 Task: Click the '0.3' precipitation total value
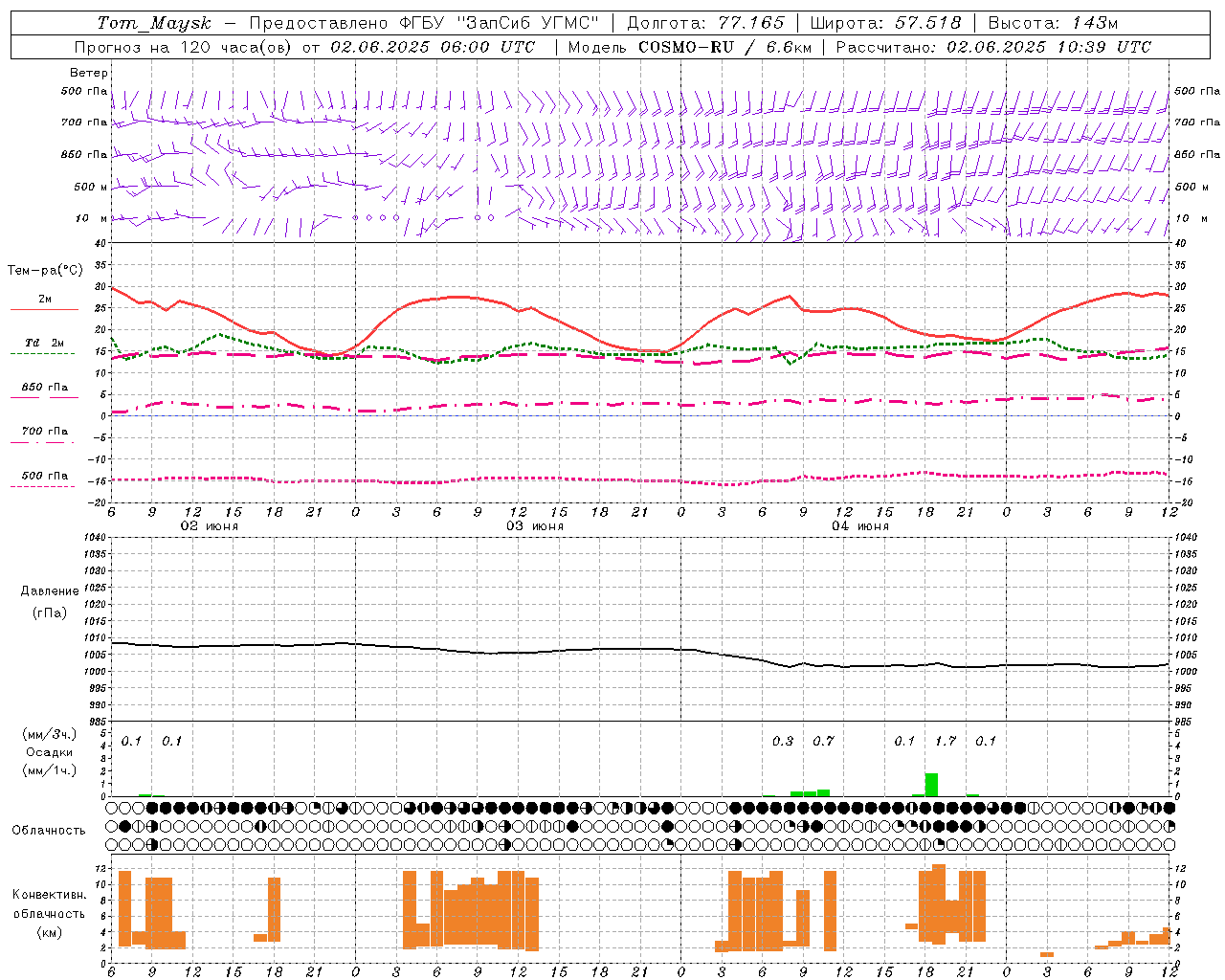(783, 742)
